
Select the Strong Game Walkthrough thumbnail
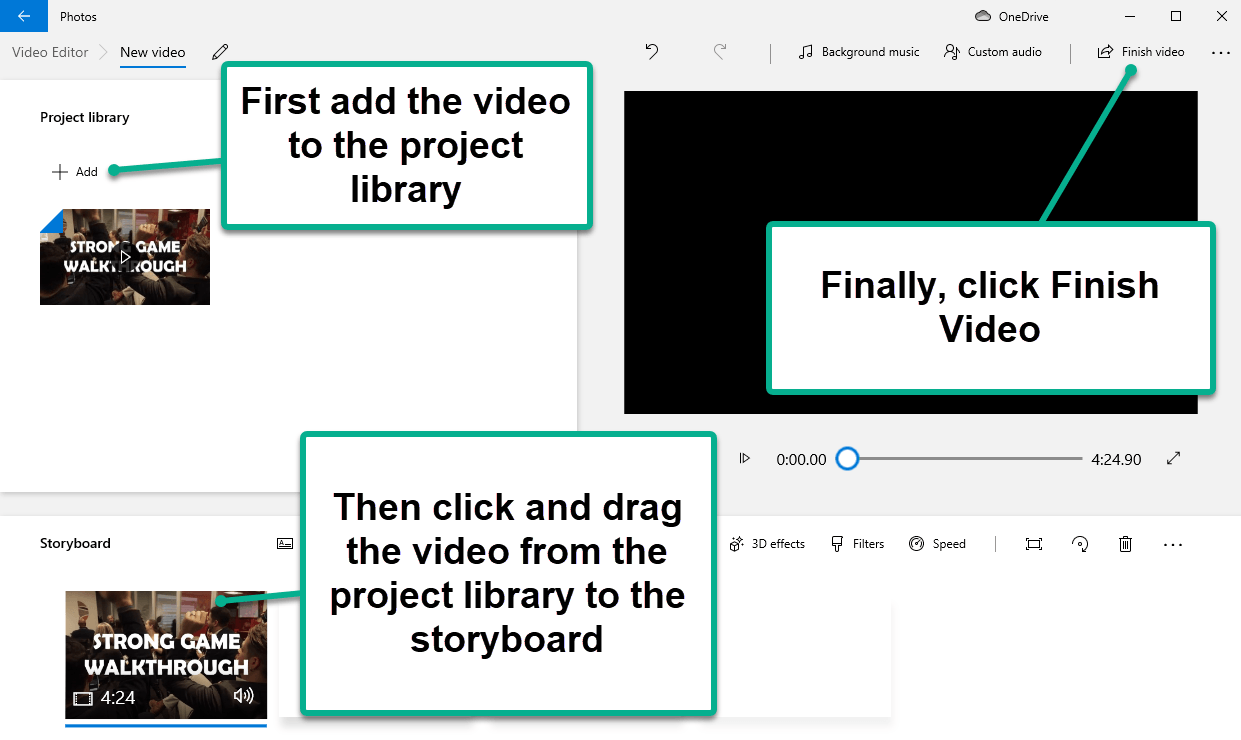[124, 256]
